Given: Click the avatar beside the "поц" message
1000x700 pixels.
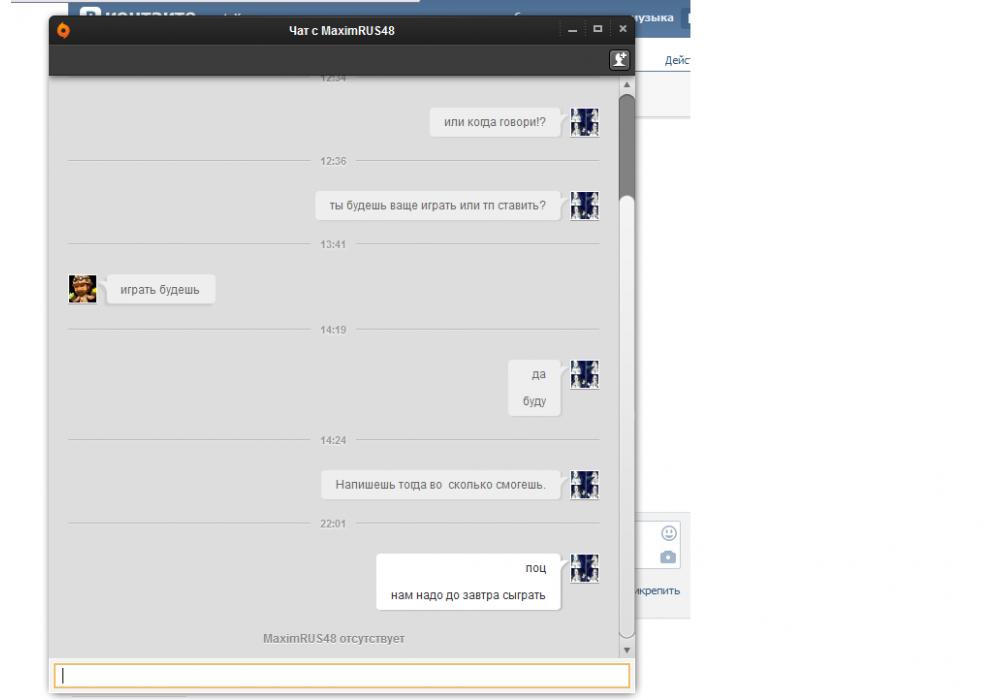Looking at the screenshot, I should [x=584, y=568].
